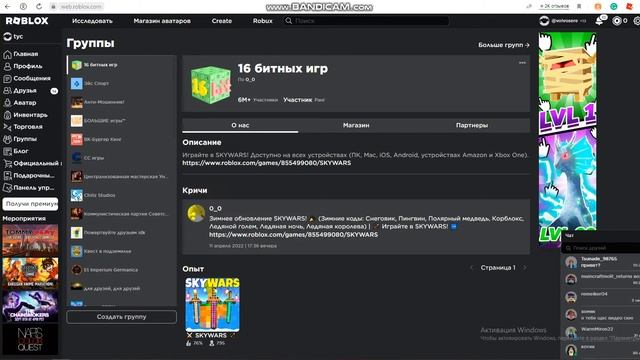
Task: Click the Roblox logo in the header
Action: 27,21
